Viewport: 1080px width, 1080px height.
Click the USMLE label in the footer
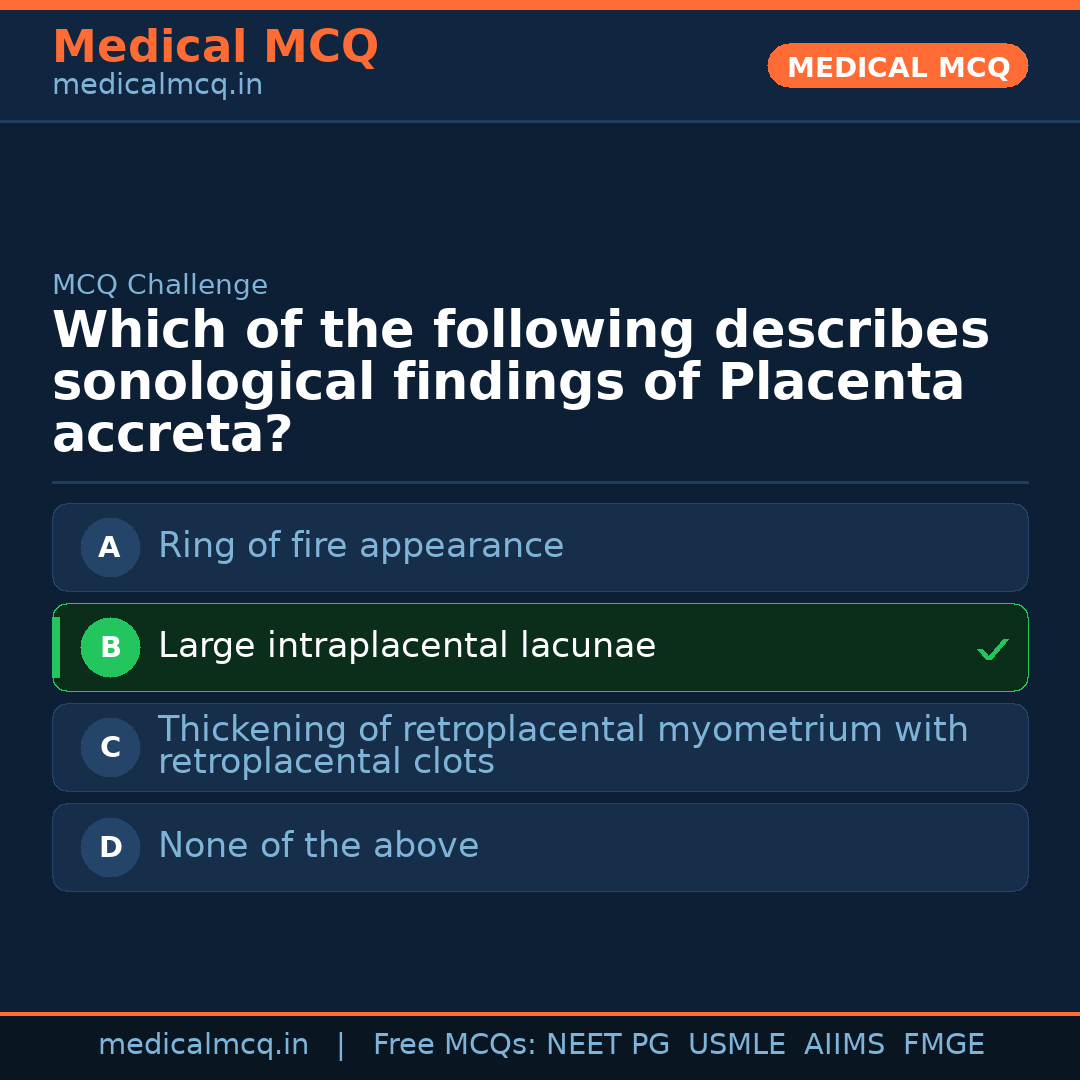click(x=737, y=1043)
